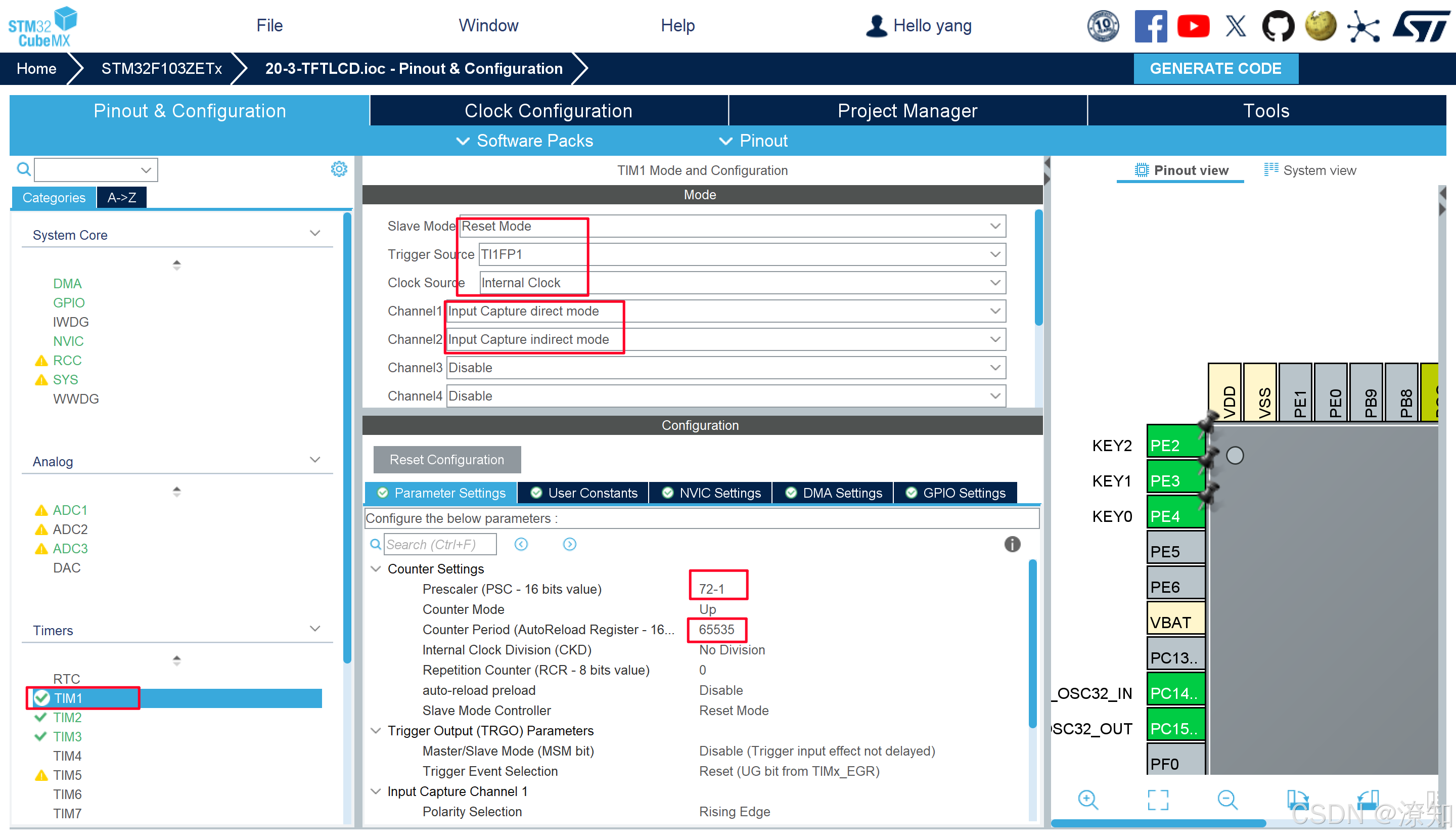Toggle the TIM1 checkmark in Timers list
Viewport: 1456px width, 839px height.
[41, 698]
